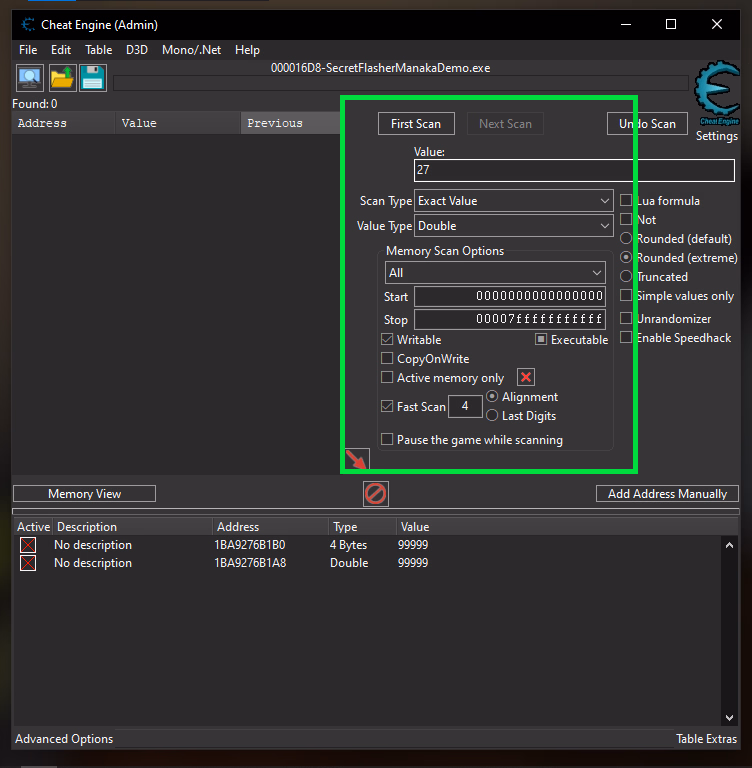Select the Alignment radio button
This screenshot has width=752, height=768.
tap(492, 396)
